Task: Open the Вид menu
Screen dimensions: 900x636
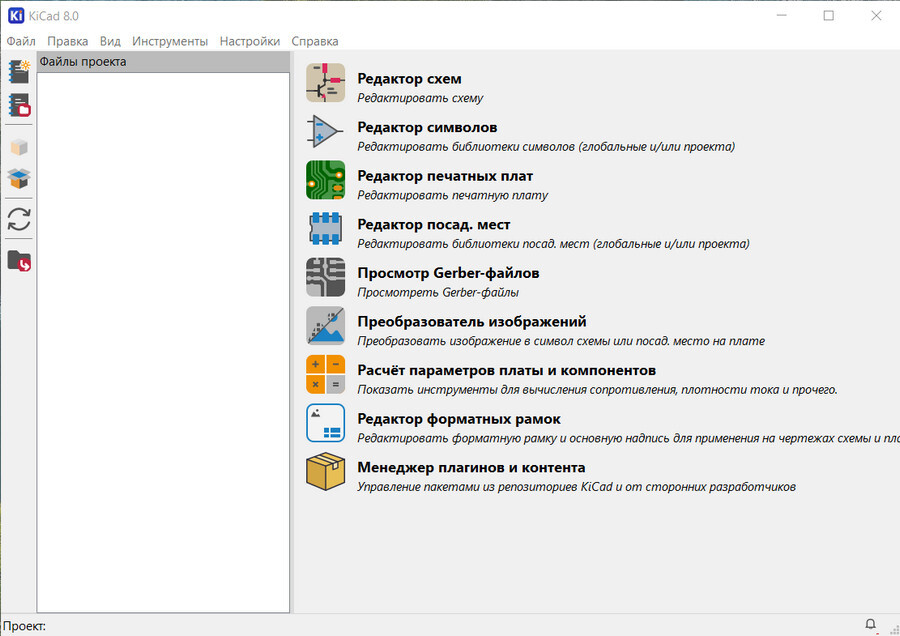Action: 110,41
